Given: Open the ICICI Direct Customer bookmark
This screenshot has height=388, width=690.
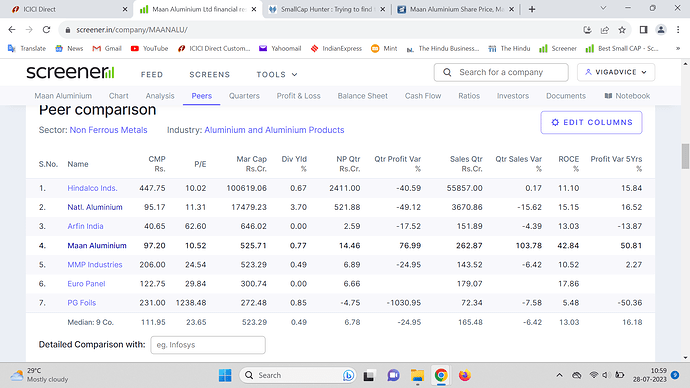Looking at the screenshot, I should click(214, 48).
